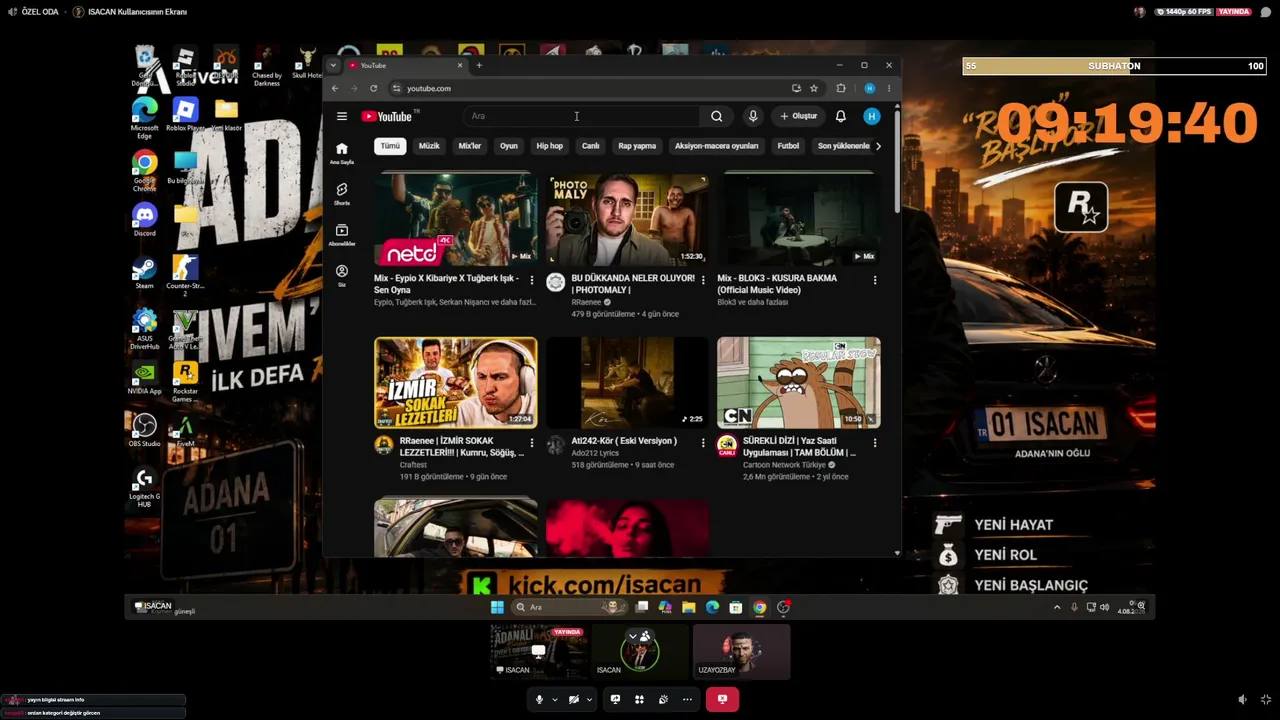
Task: Open options for Ati242-Kör video
Action: 703,443
